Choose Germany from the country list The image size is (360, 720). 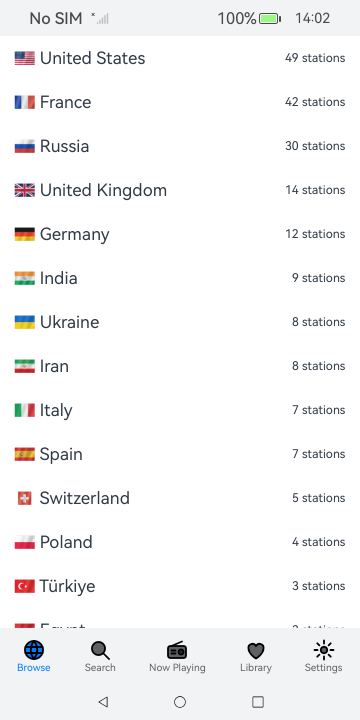(x=180, y=234)
